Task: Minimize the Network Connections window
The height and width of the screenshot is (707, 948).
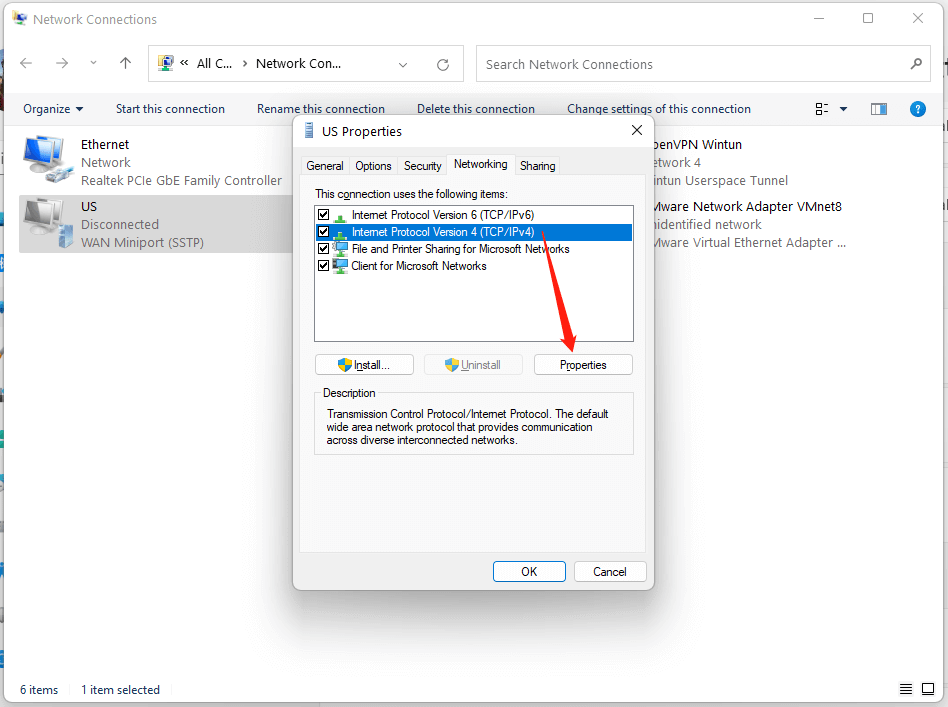Action: pyautogui.click(x=819, y=19)
